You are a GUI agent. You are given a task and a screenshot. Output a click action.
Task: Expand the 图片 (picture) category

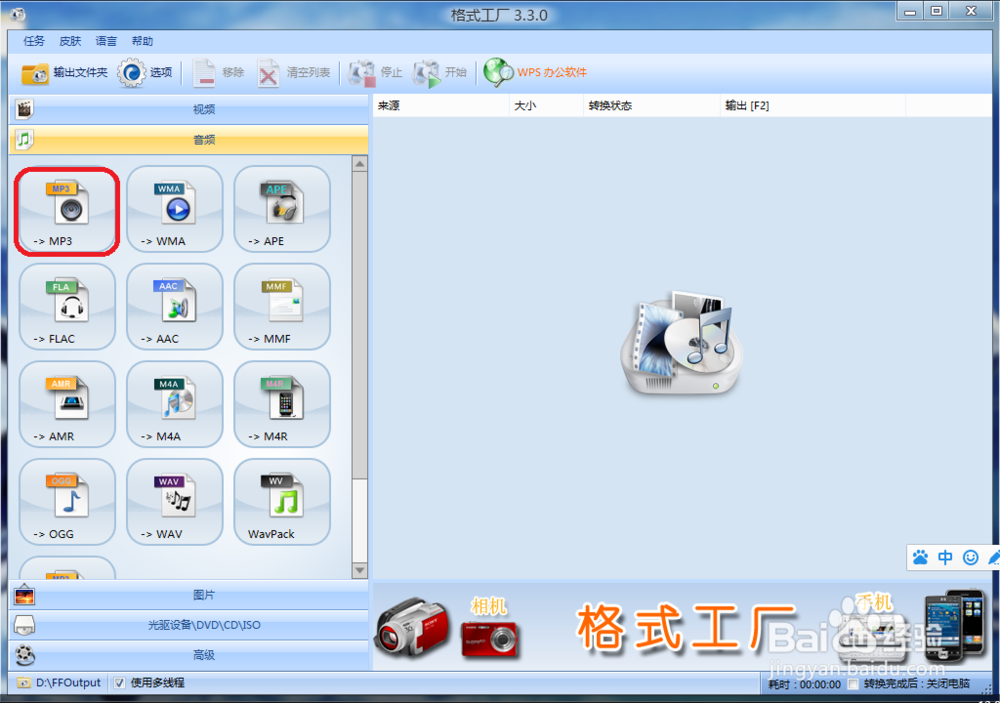[x=189, y=595]
